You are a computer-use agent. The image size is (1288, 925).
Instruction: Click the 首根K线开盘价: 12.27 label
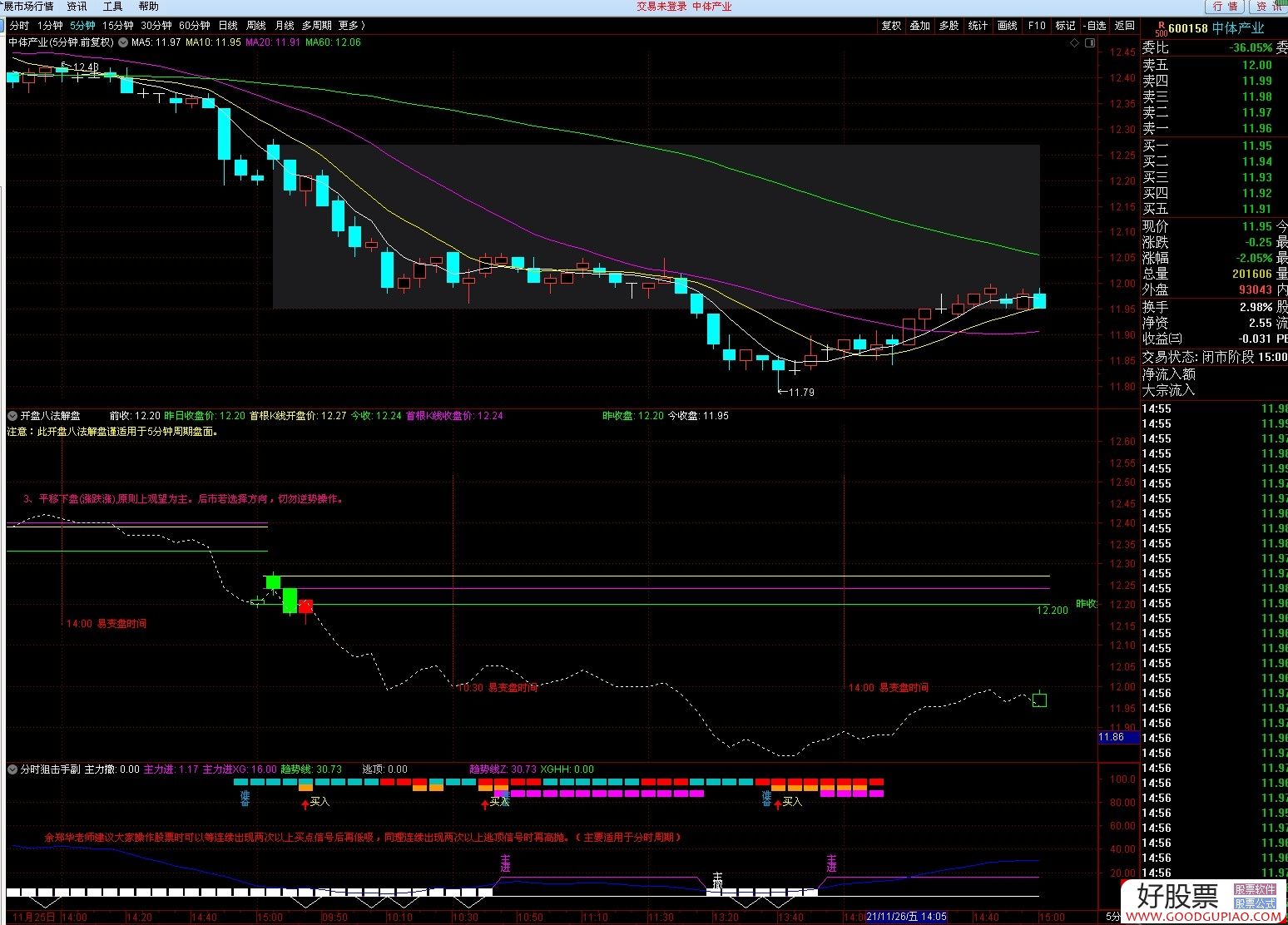click(298, 415)
